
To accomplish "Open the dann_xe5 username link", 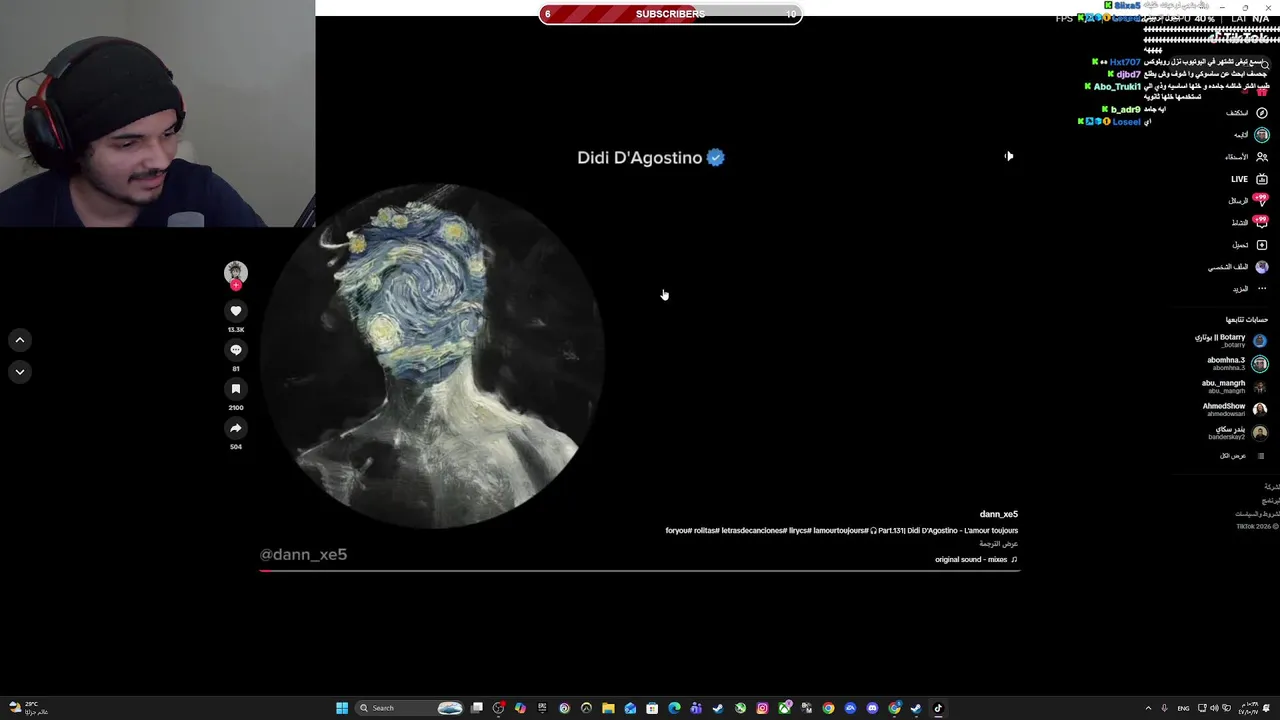I will coord(998,514).
